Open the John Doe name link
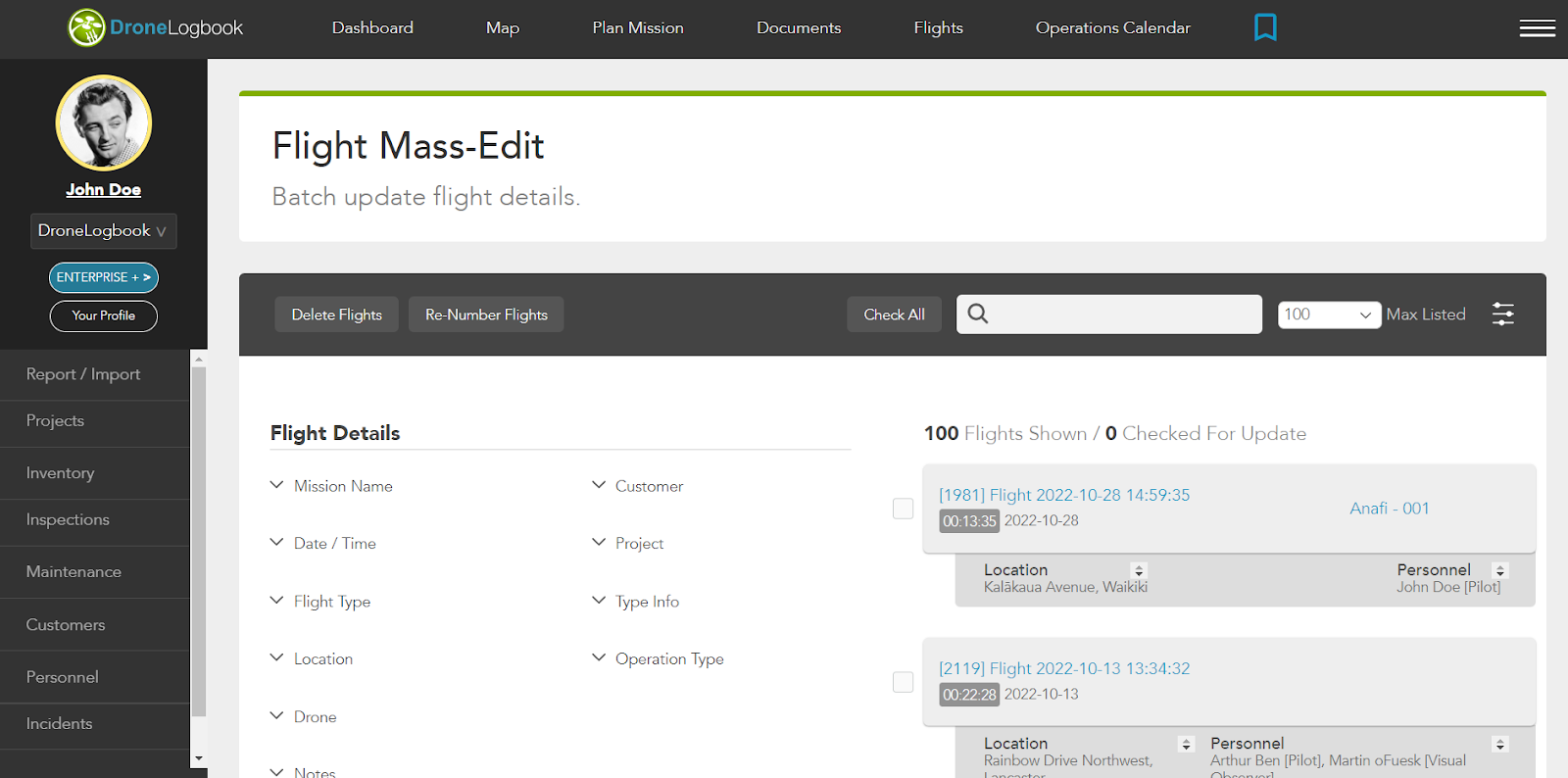Image resolution: width=1568 pixels, height=778 pixels. tap(104, 190)
